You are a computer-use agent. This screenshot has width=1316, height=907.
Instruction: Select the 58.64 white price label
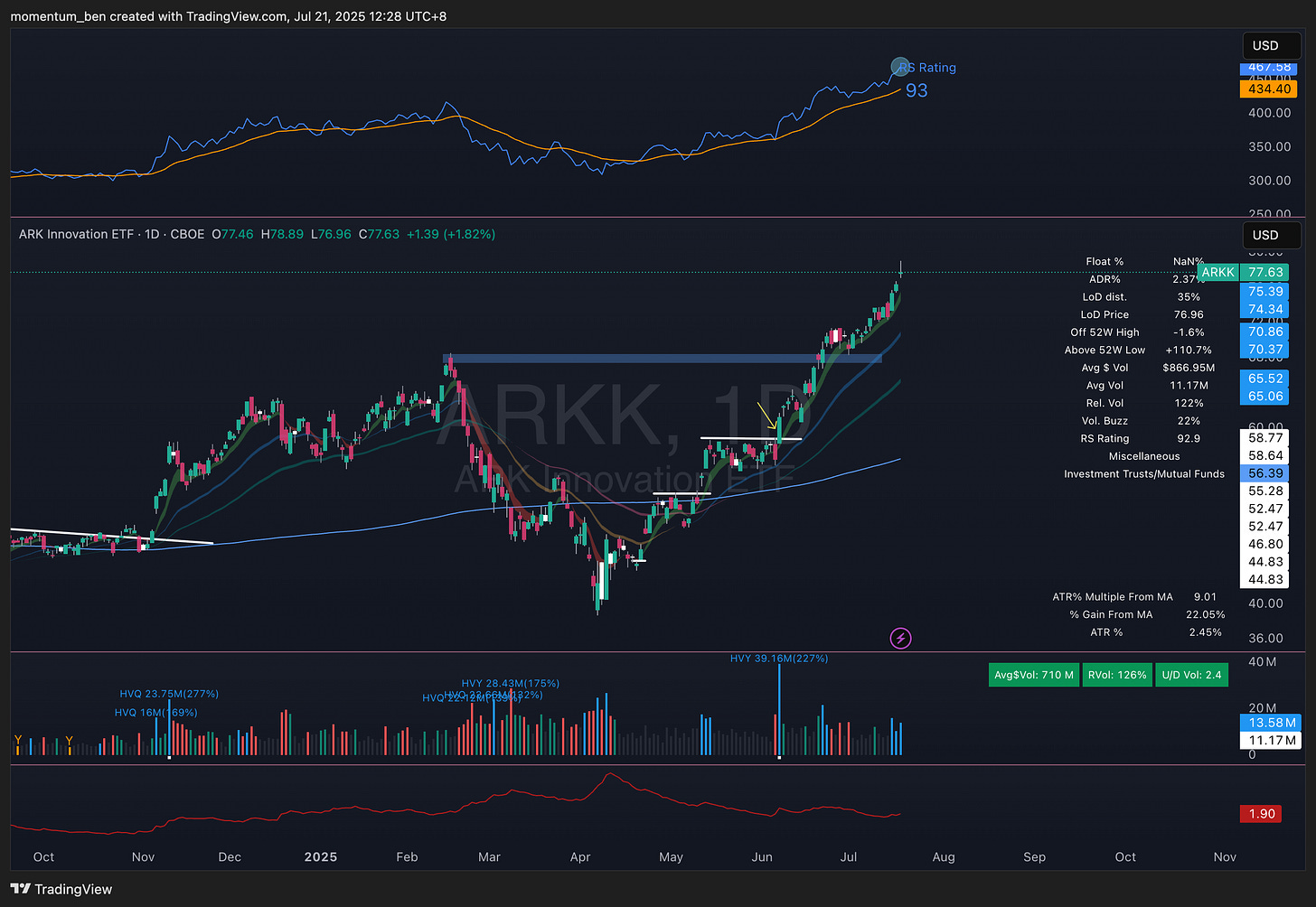coord(1265,455)
